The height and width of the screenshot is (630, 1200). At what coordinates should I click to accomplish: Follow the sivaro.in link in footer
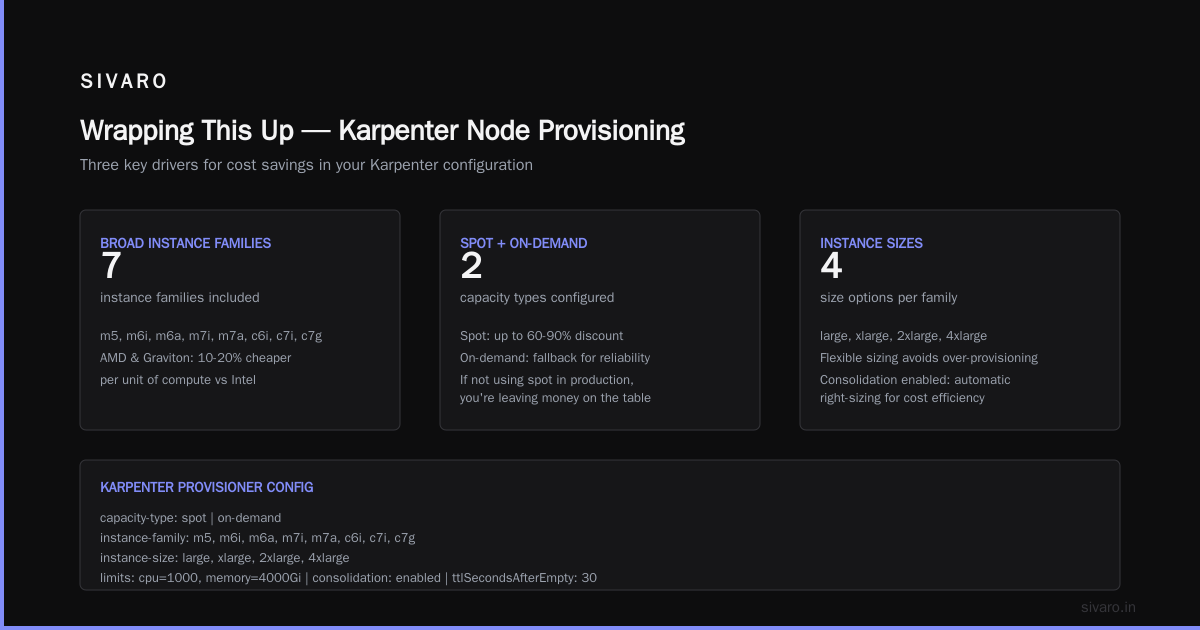(x=1109, y=607)
